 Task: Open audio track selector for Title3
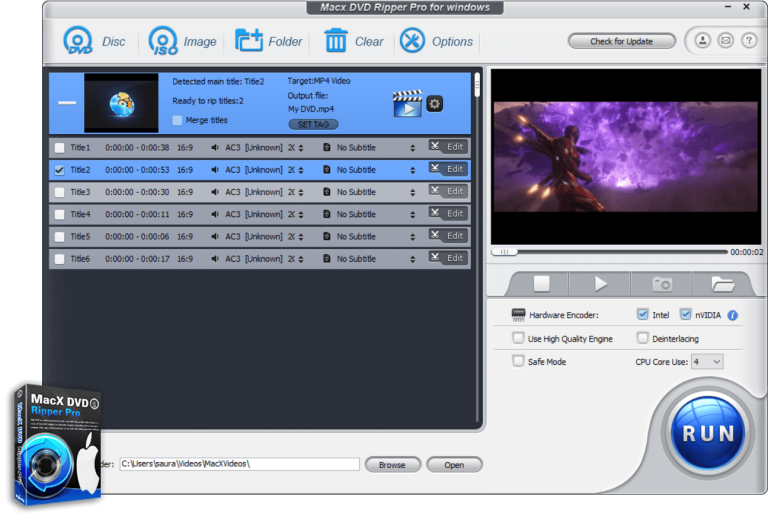[301, 192]
